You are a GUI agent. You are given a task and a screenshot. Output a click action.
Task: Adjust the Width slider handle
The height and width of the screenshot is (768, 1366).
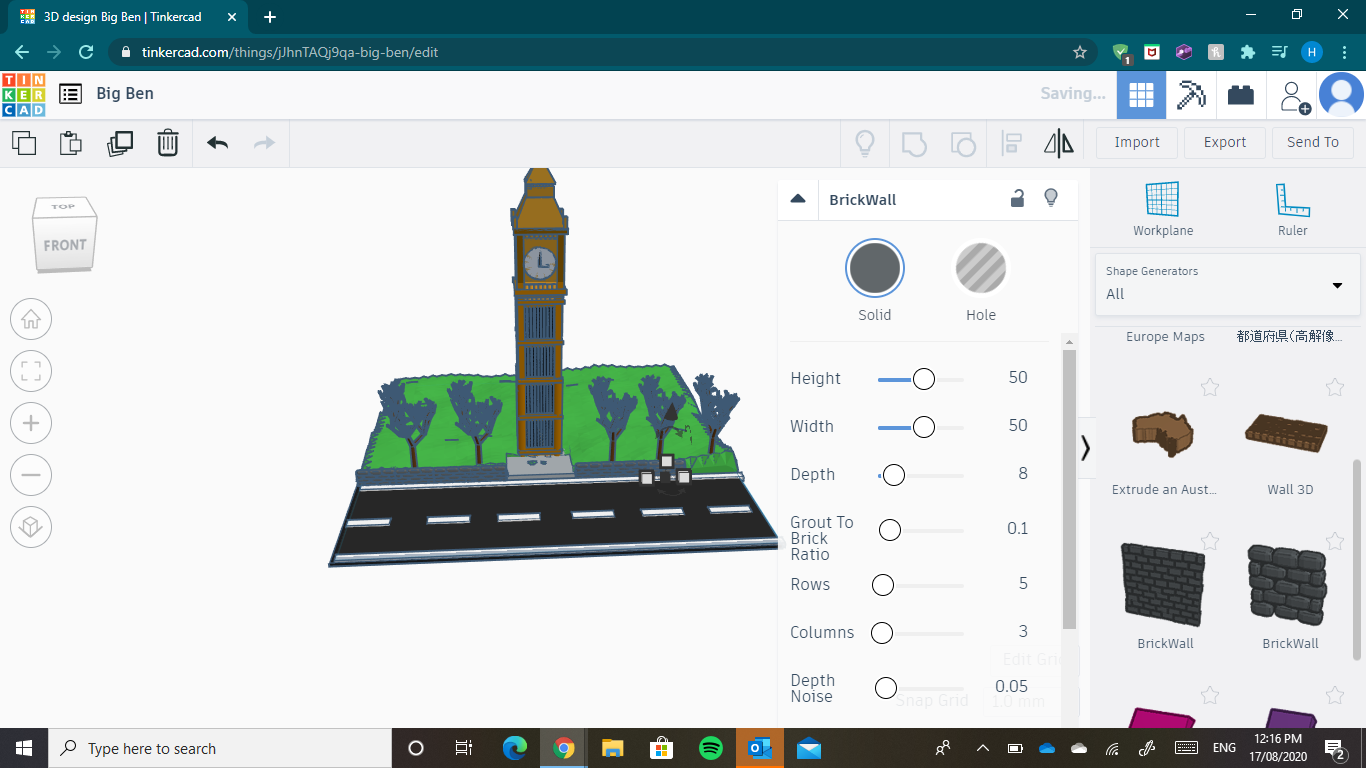coord(924,427)
